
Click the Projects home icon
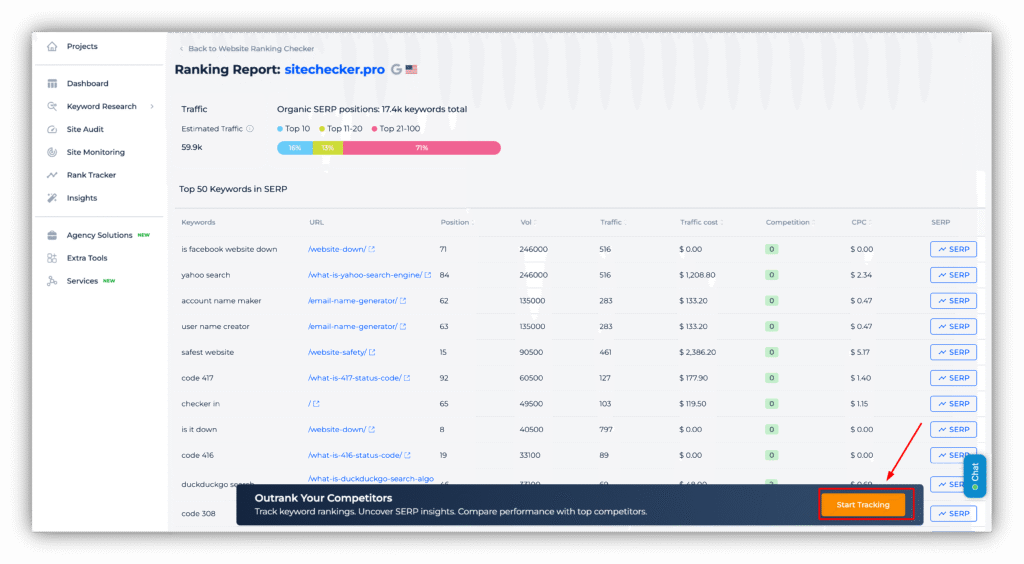tap(52, 46)
